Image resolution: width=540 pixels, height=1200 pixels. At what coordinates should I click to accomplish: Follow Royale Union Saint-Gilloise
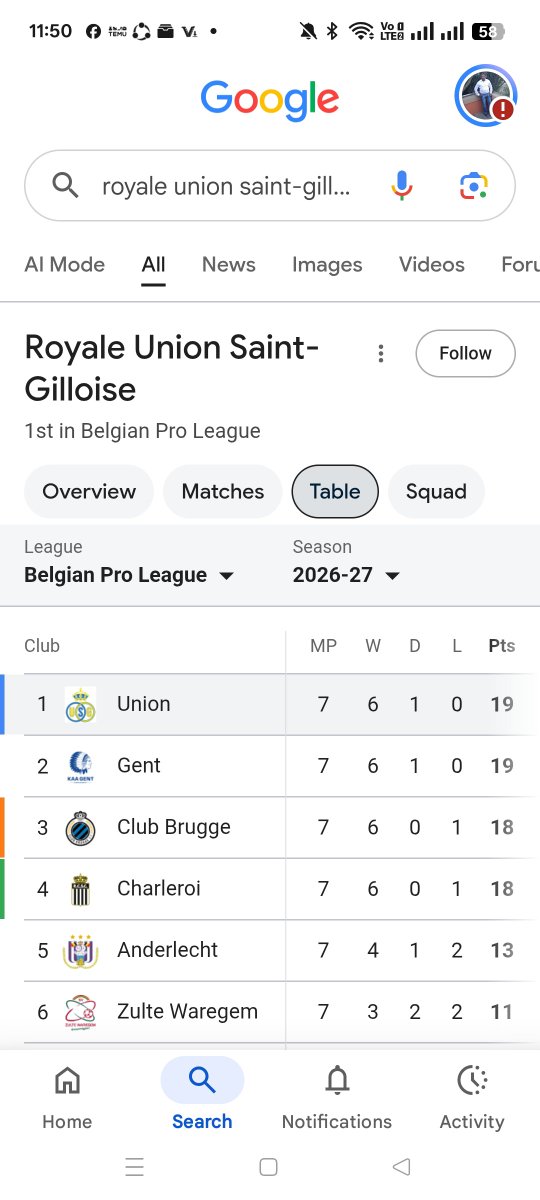(466, 354)
